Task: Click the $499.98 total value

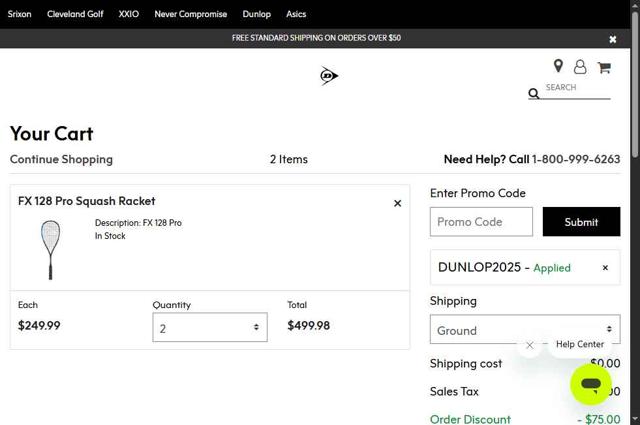Action: pyautogui.click(x=309, y=325)
